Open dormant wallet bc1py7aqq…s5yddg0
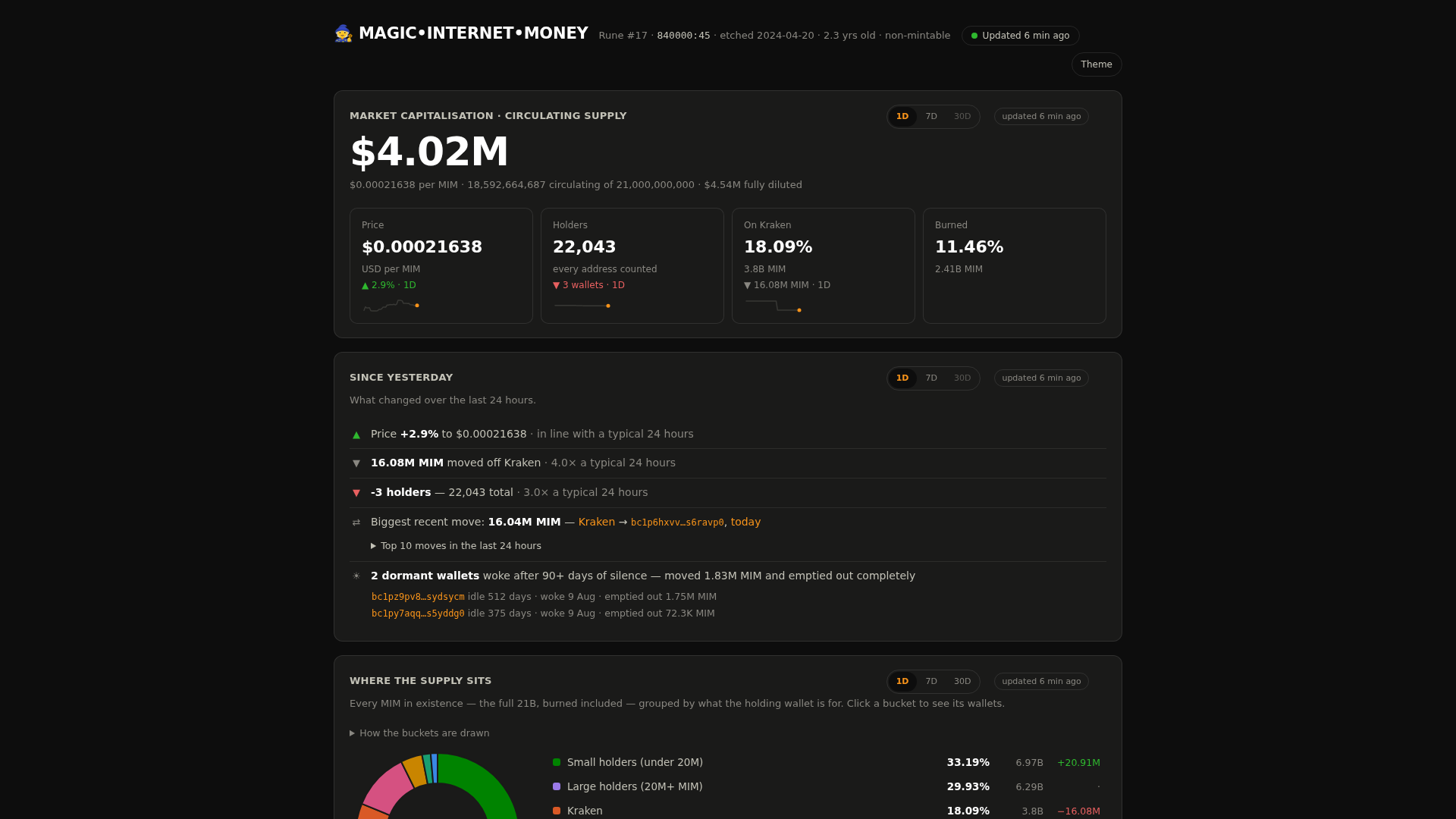The width and height of the screenshot is (1456, 819). (418, 613)
